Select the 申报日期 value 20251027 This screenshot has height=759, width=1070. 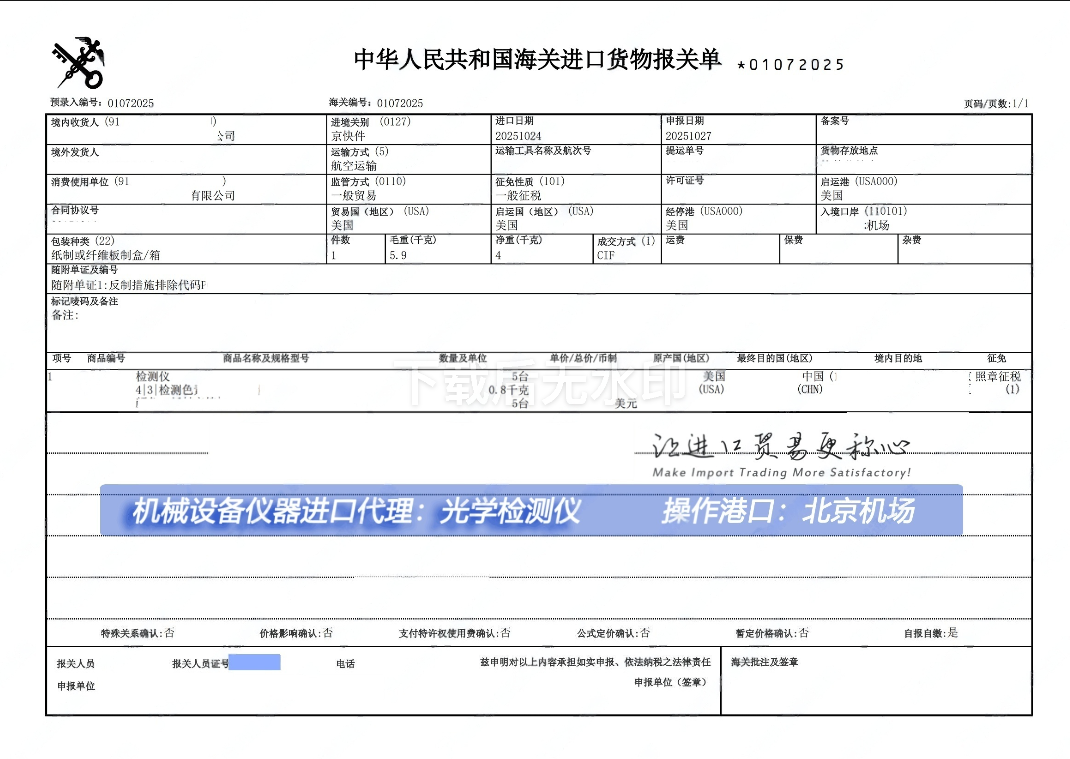[688, 135]
